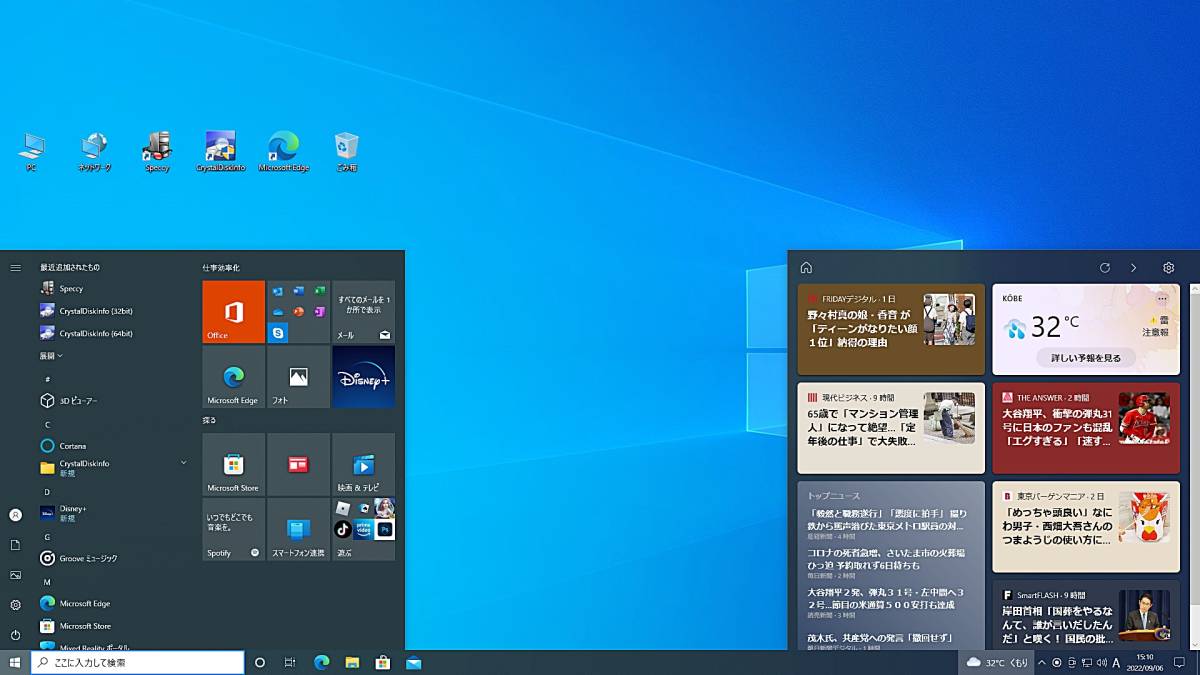Focus the taskbar search box
This screenshot has width=1200, height=675.
[x=138, y=662]
